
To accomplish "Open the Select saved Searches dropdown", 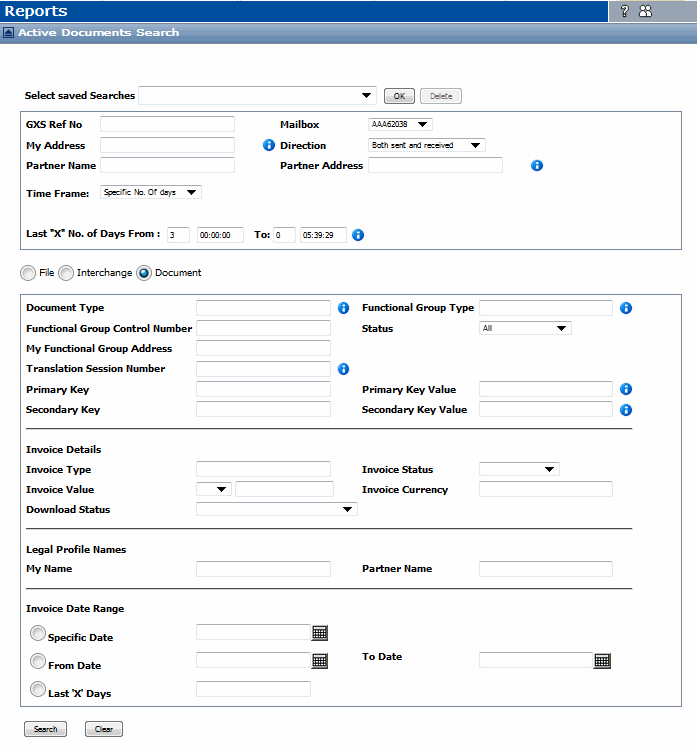I will point(257,96).
